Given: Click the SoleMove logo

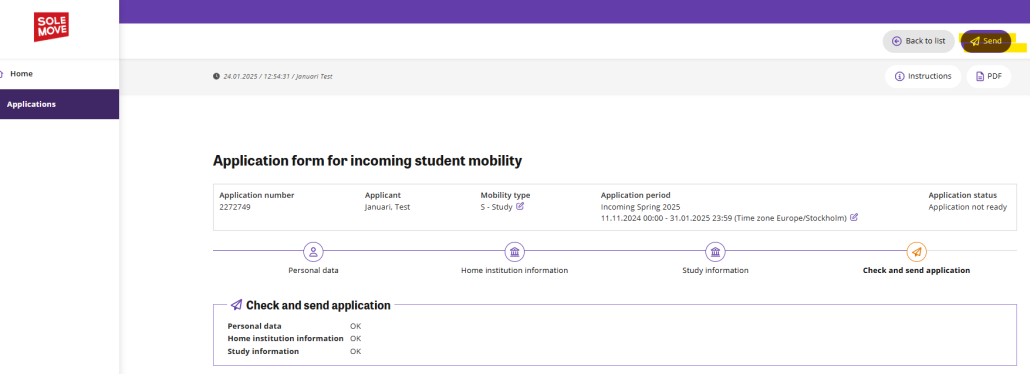Looking at the screenshot, I should pos(51,26).
